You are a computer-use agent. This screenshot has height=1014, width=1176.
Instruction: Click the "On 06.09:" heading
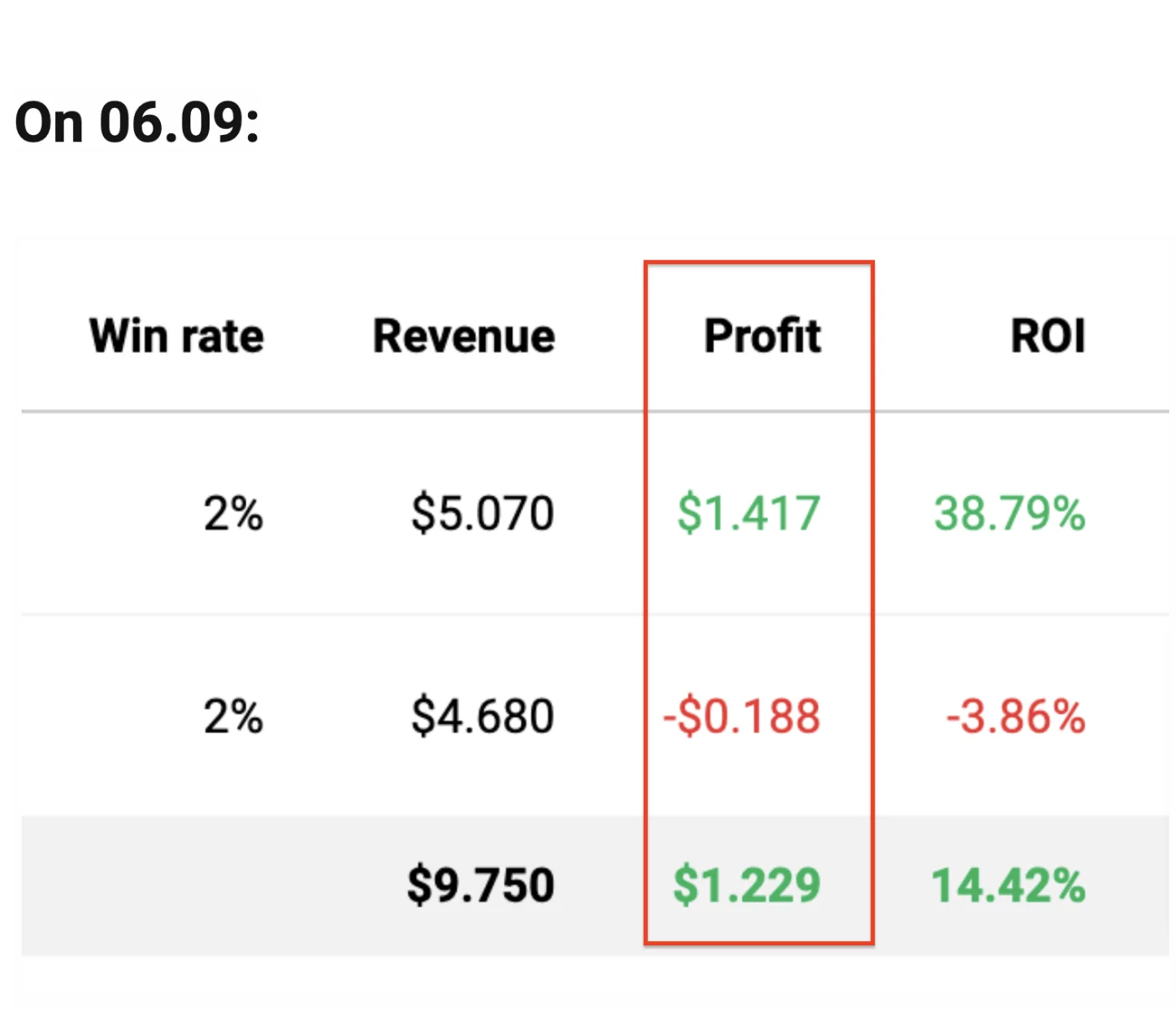pos(137,122)
